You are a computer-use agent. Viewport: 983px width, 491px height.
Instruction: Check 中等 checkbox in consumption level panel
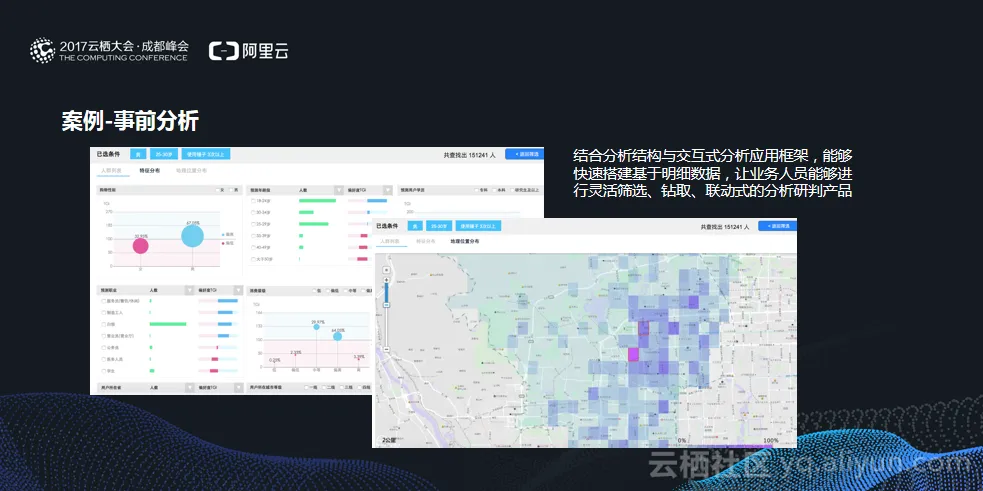coord(345,290)
